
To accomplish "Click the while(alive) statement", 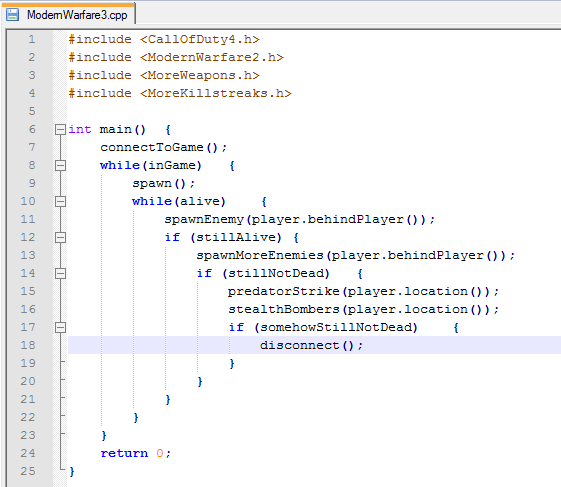I will 179,201.
